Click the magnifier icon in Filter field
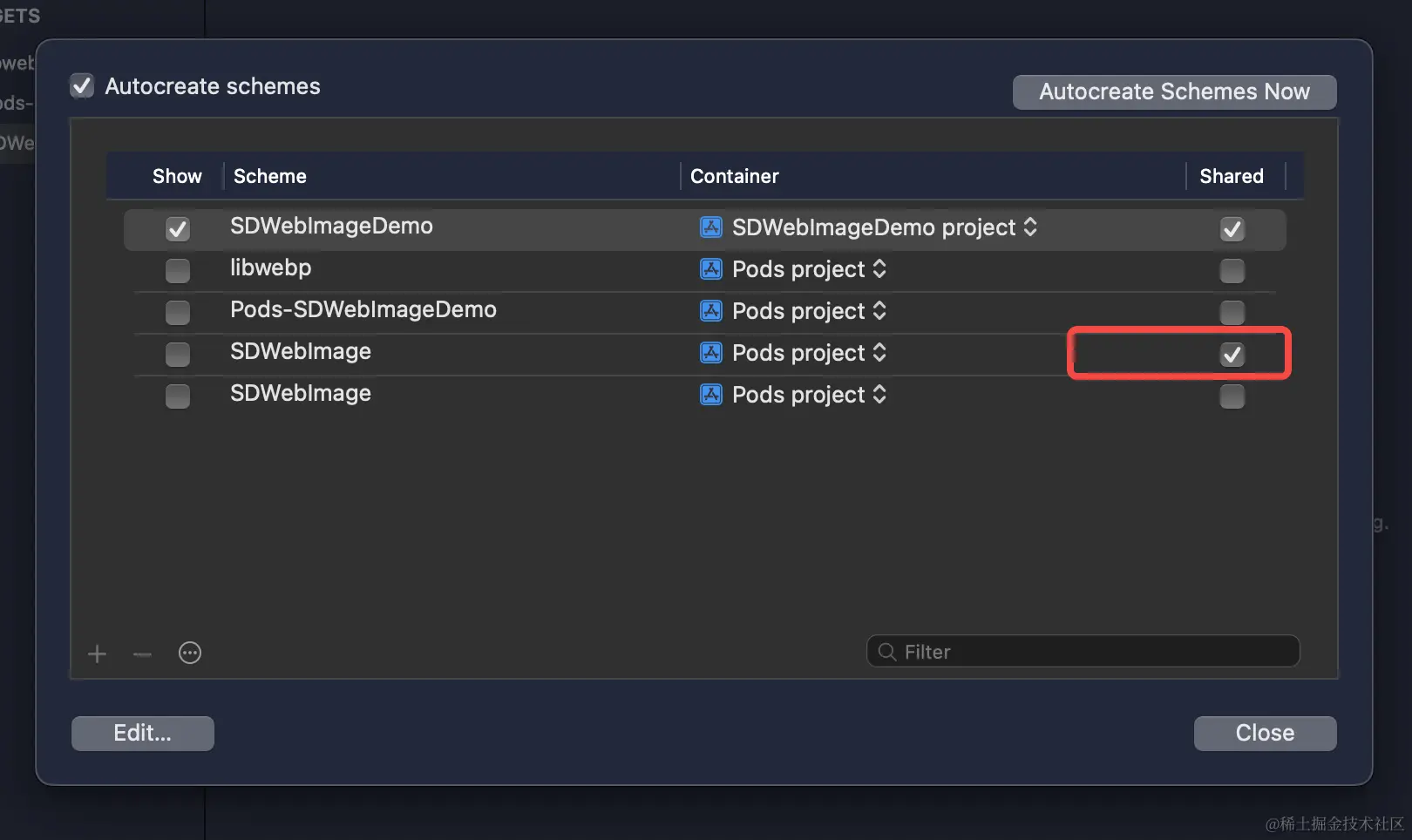 pos(886,652)
